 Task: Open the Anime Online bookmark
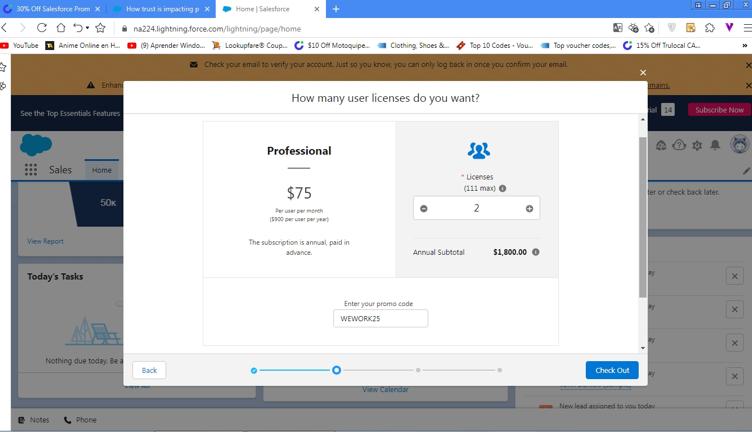[x=83, y=46]
